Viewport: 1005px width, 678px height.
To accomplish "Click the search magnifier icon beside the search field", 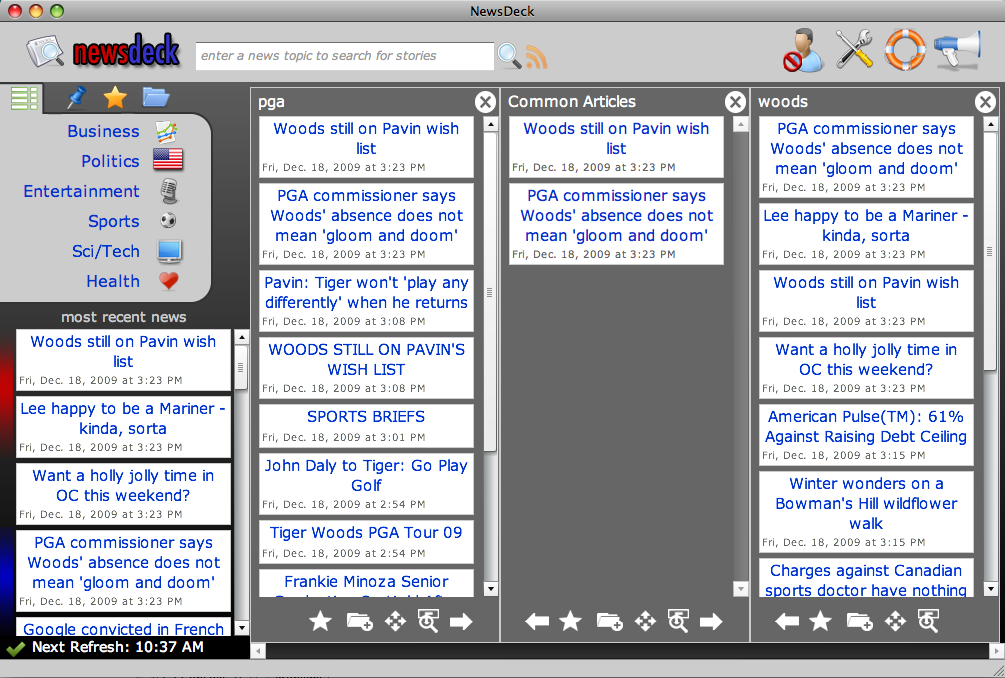I will [x=510, y=56].
